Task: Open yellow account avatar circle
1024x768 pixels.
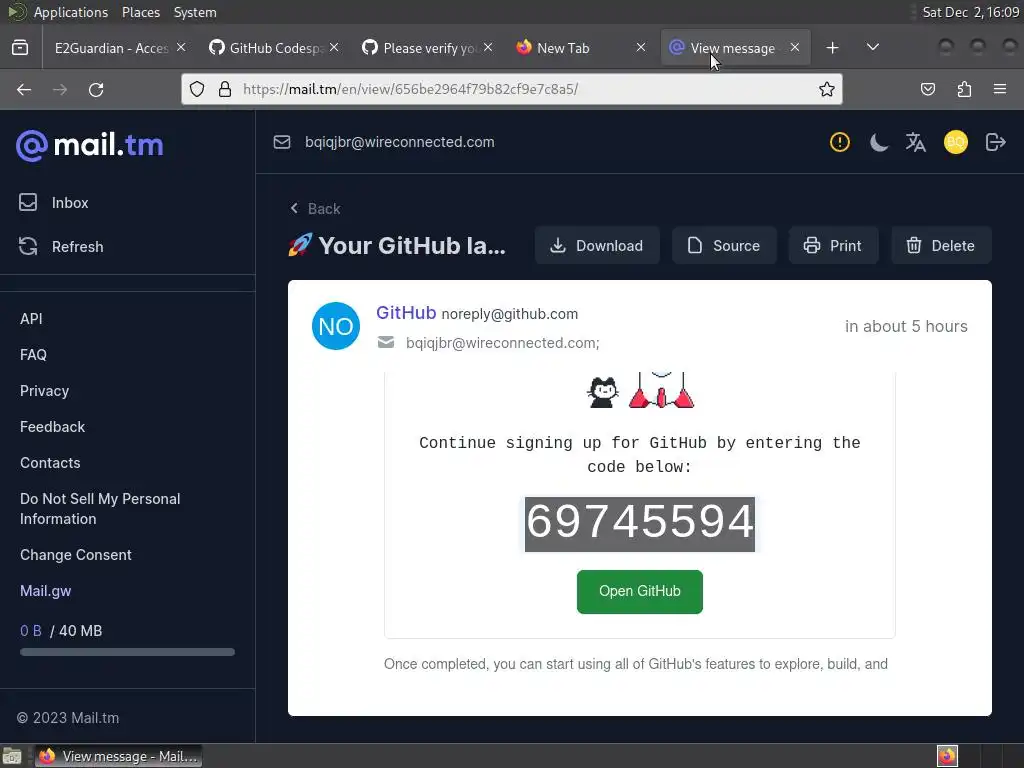Action: 955,142
